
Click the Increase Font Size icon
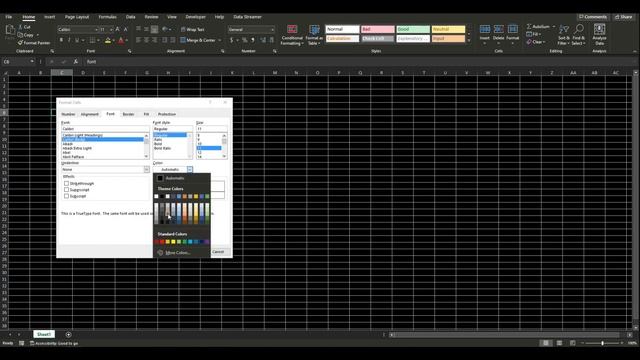tap(118, 29)
